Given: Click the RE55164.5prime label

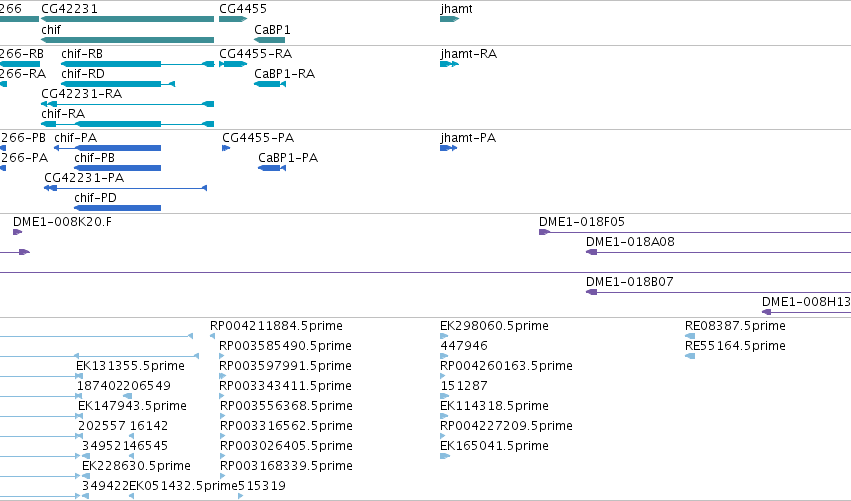Looking at the screenshot, I should pos(735,346).
